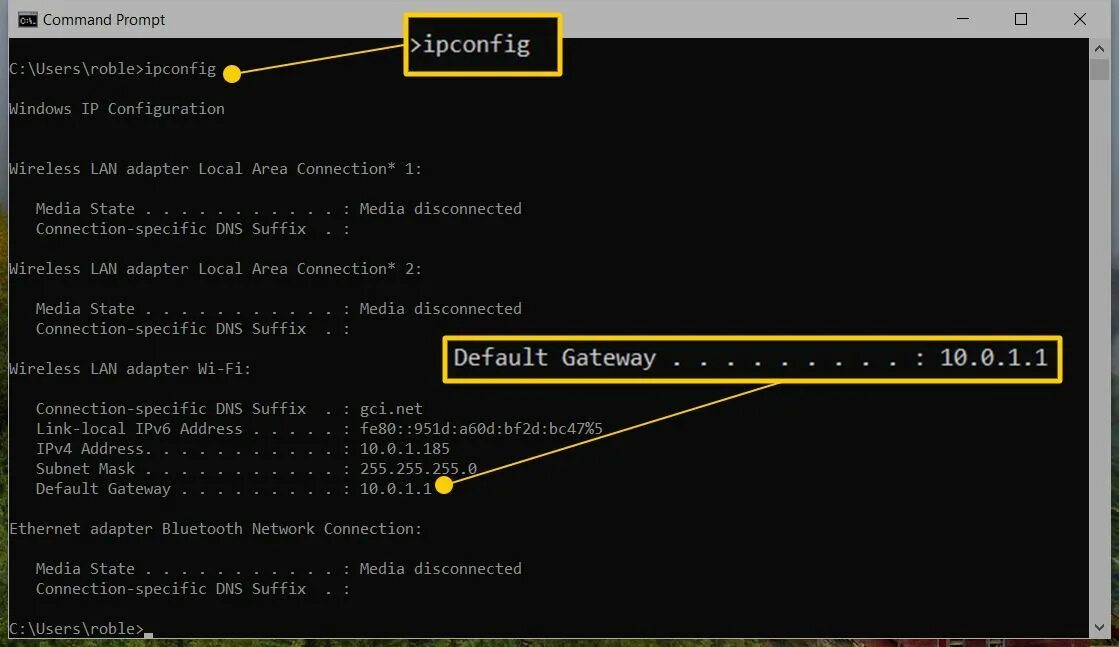Click the Wireless LAN adapter Wi-Fi heading
This screenshot has width=1119, height=647.
(130, 369)
